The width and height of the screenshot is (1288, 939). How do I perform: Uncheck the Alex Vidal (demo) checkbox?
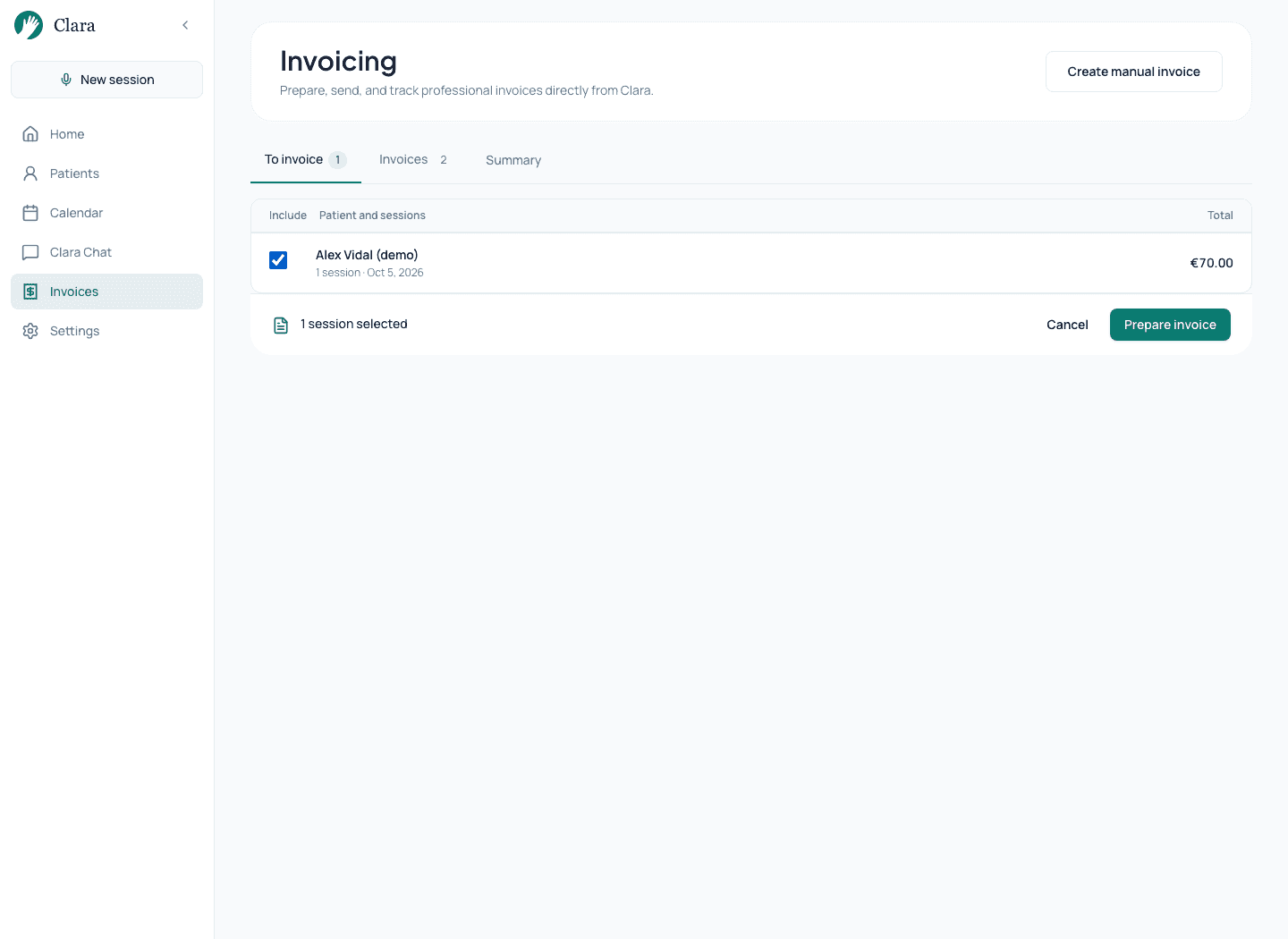point(278,260)
